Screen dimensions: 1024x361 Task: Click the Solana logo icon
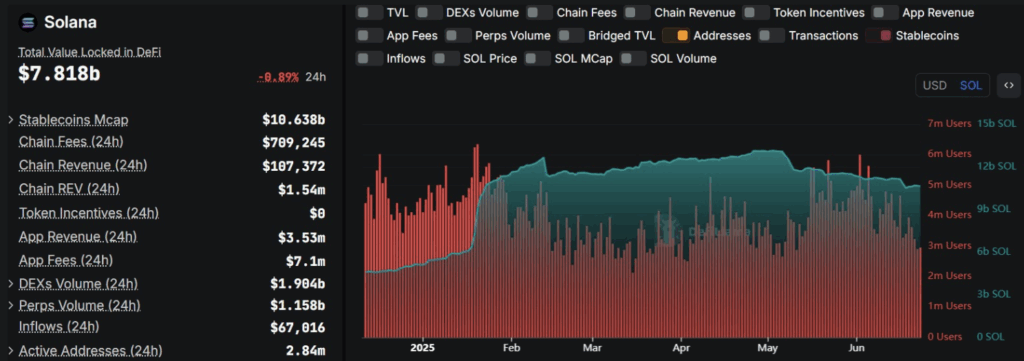(x=28, y=22)
